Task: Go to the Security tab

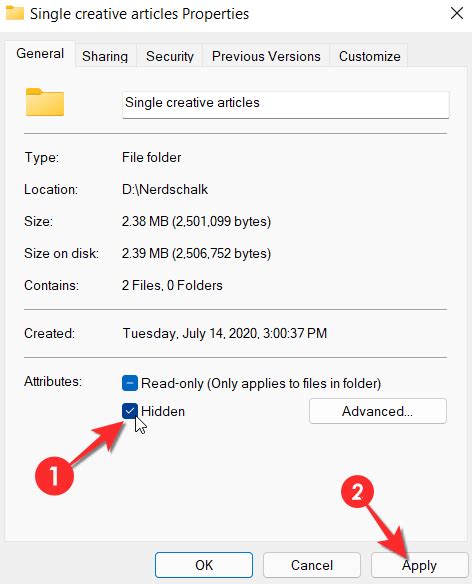Action: click(170, 56)
